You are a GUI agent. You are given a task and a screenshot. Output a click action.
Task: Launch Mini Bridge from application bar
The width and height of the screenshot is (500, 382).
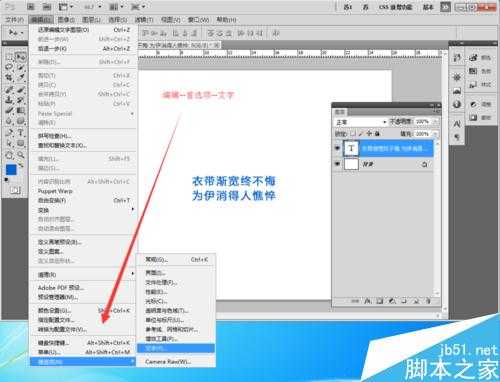(x=47, y=7)
